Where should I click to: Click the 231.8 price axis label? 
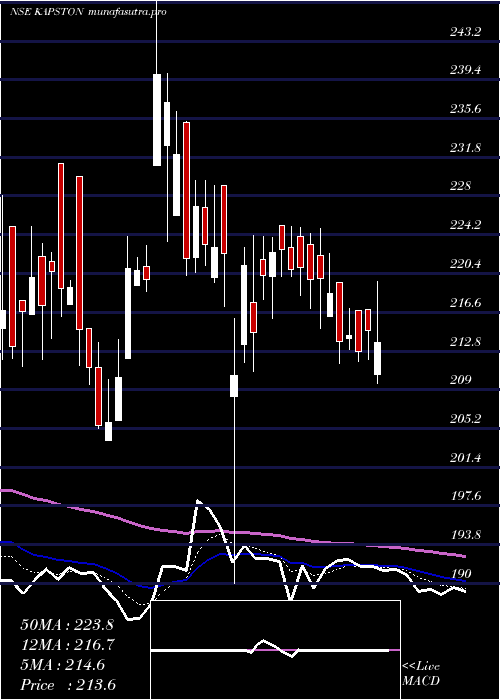click(465, 147)
